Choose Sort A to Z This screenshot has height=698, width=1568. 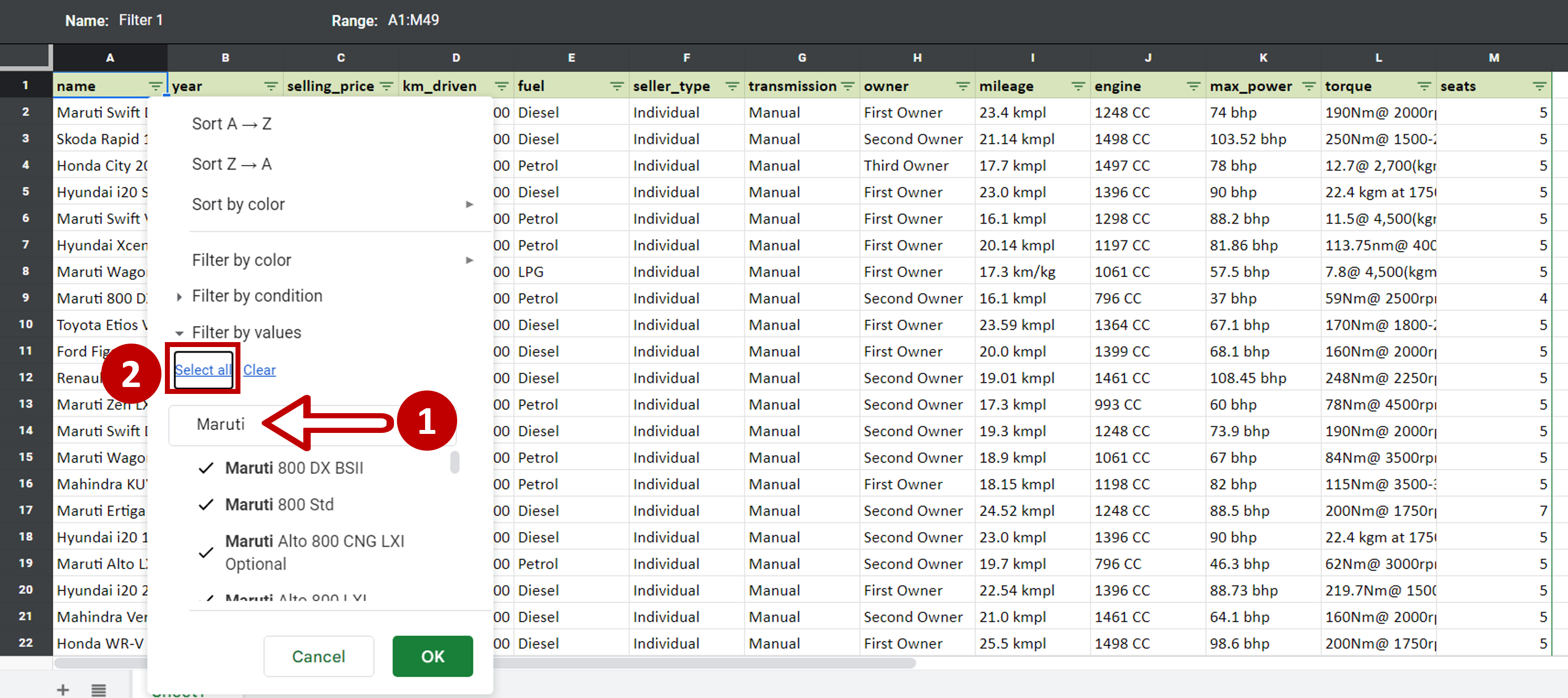232,123
